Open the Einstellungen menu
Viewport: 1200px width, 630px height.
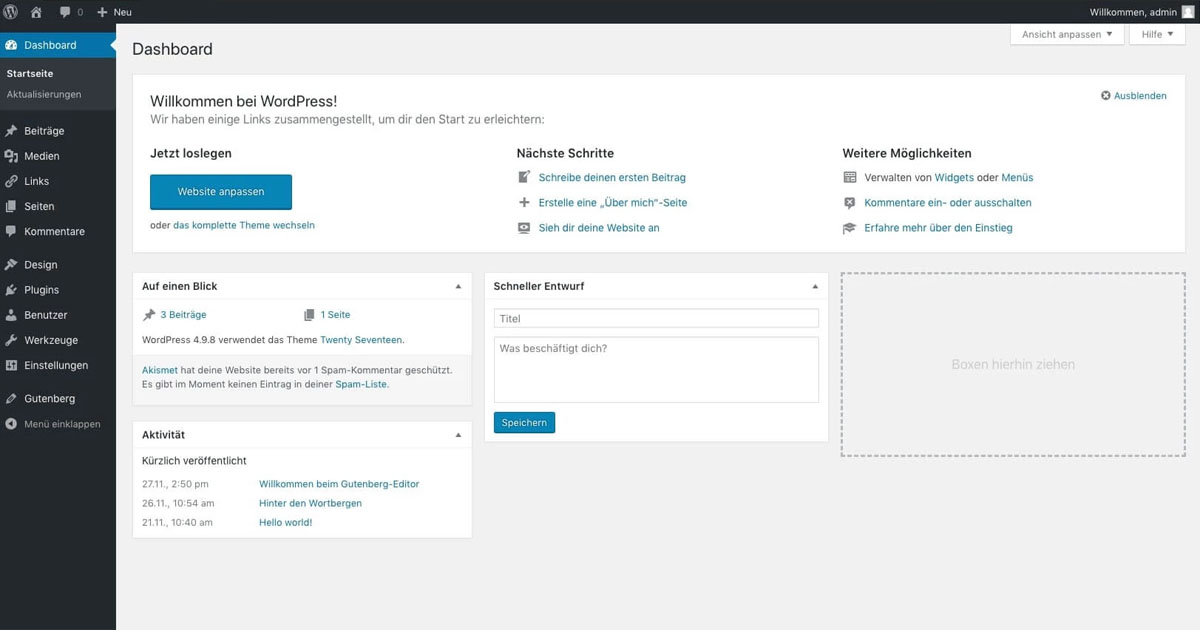pos(58,365)
